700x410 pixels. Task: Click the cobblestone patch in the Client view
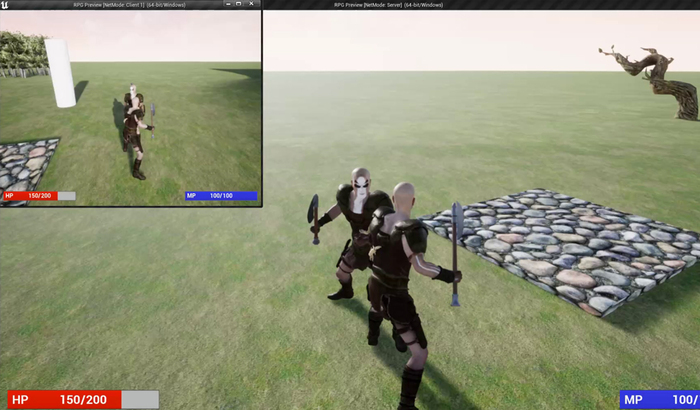pyautogui.click(x=25, y=164)
